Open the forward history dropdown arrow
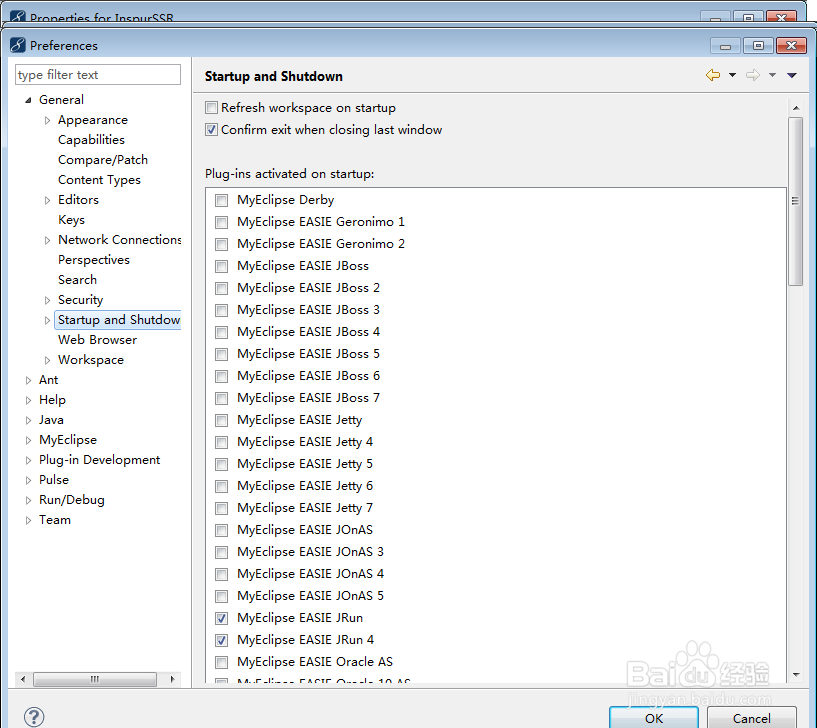Screen dimensions: 817x728 (x=772, y=76)
